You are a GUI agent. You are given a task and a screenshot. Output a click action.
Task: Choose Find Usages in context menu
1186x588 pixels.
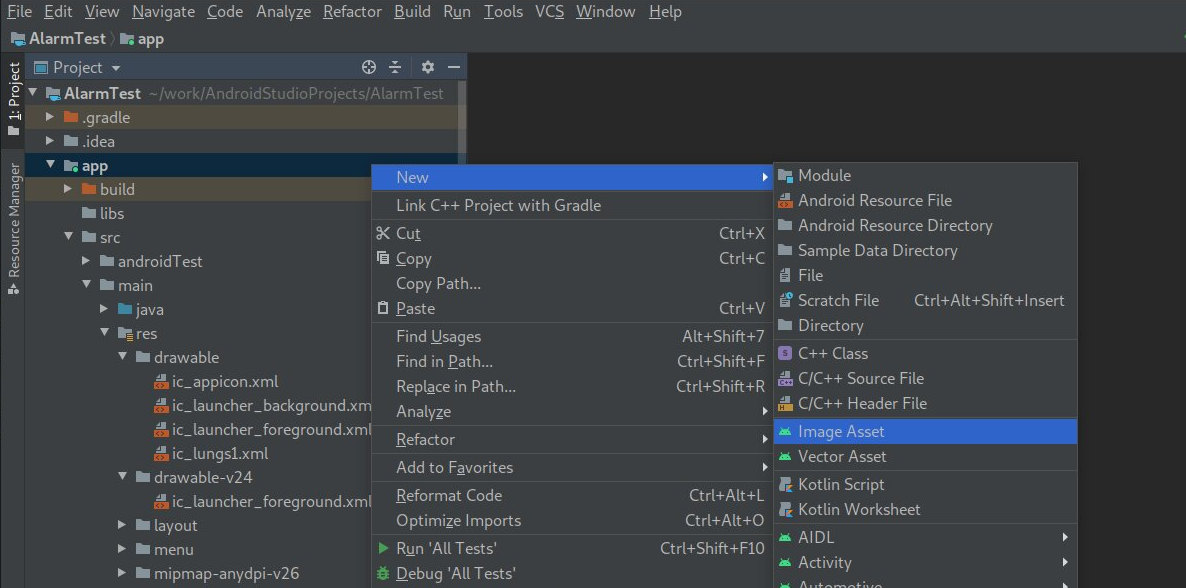[573, 337]
